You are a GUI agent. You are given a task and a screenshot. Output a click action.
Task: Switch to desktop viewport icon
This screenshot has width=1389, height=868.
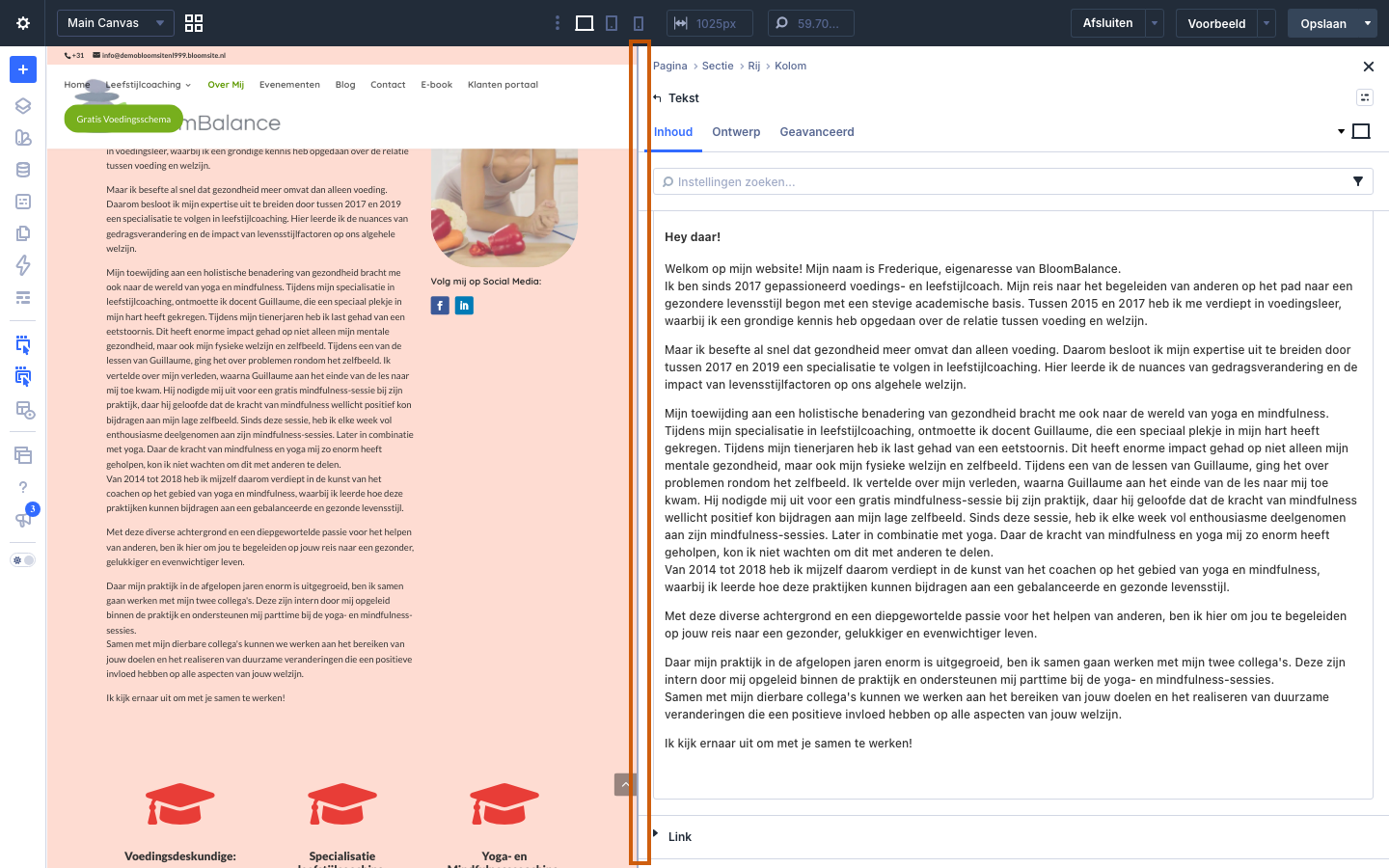(585, 23)
